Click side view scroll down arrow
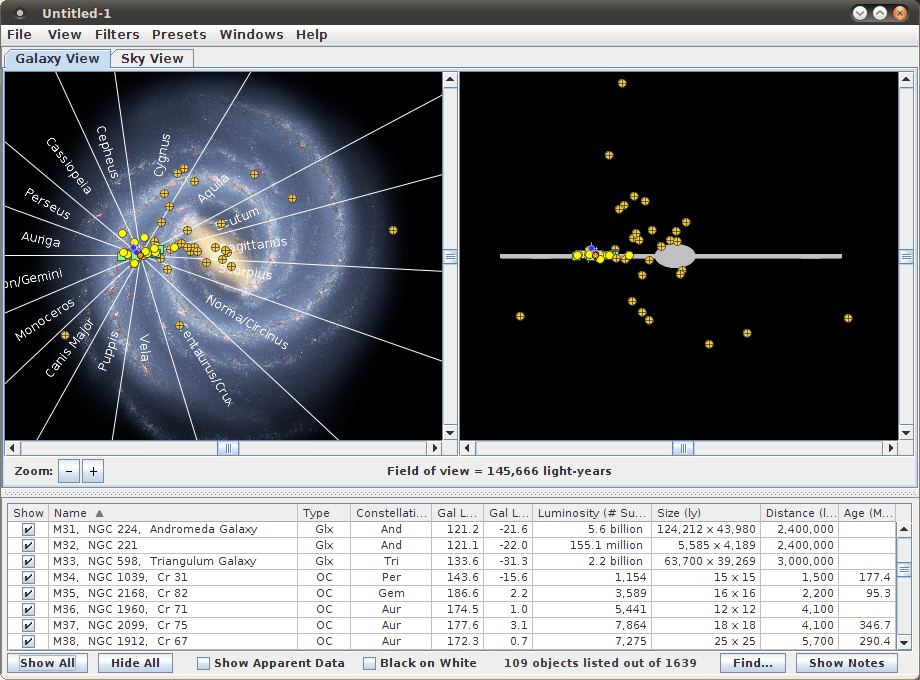The width and height of the screenshot is (920, 680). (x=906, y=433)
